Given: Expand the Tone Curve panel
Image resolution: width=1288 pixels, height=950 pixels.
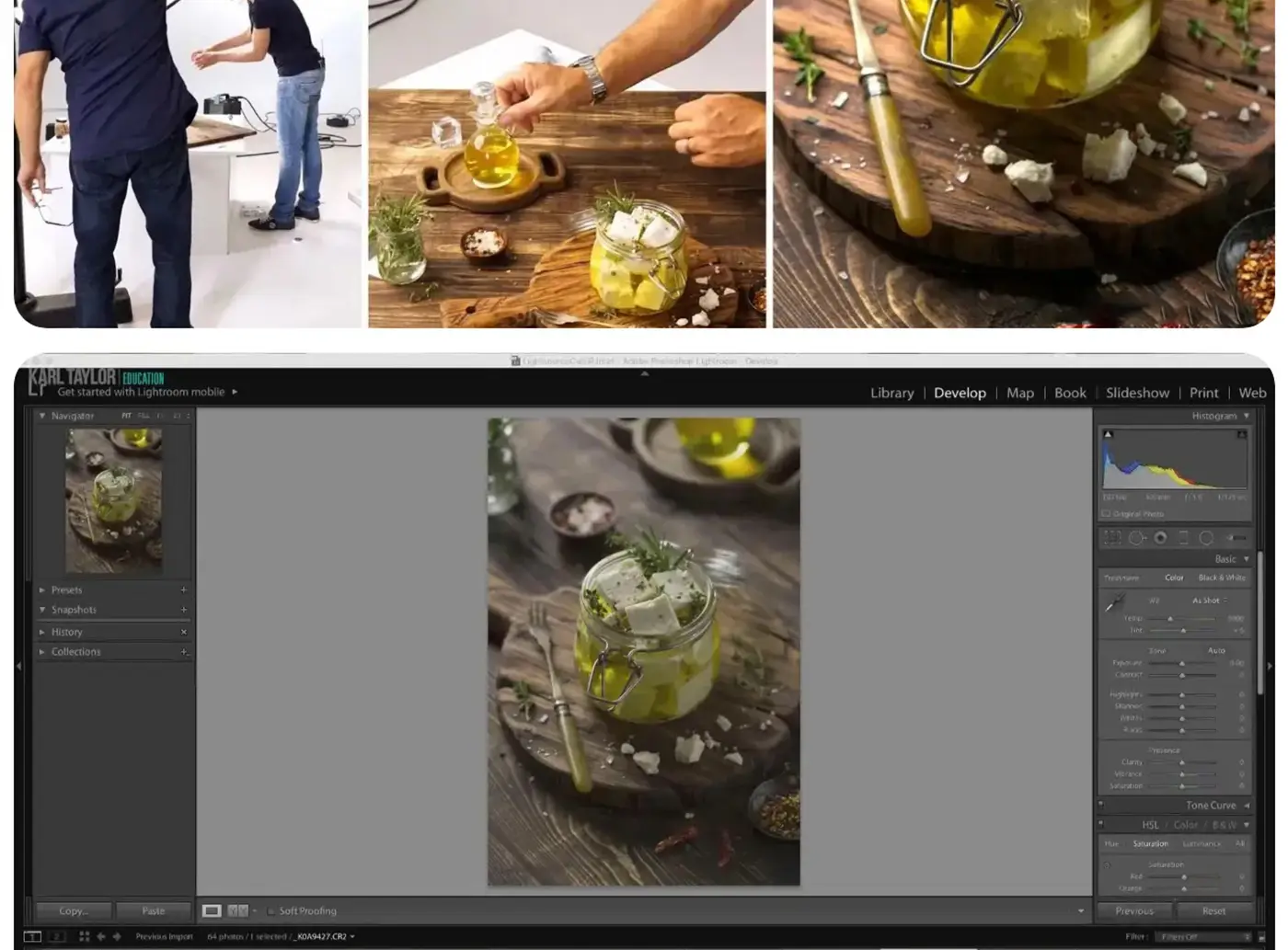Looking at the screenshot, I should click(1248, 805).
